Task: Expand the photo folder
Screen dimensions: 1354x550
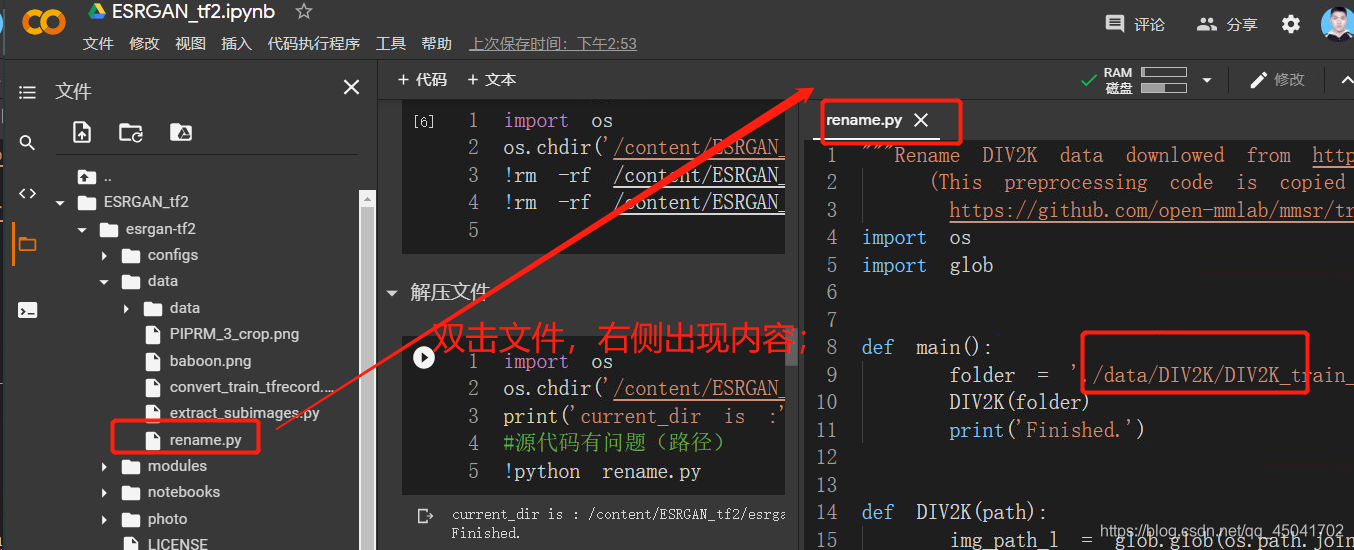Action: (104, 519)
